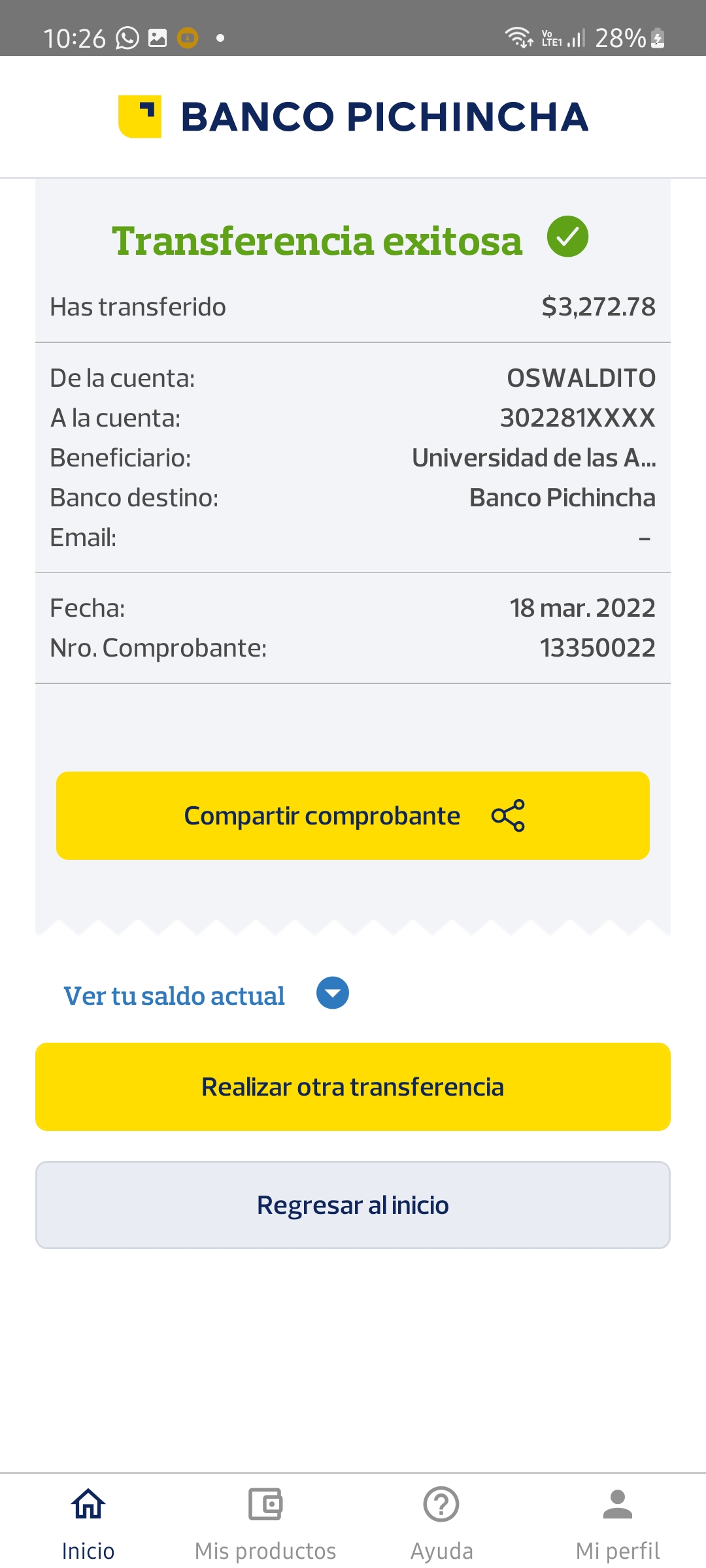Screen dimensions: 706x1568
Task: Tap the truncated beneficiary name Universidad de las A...
Action: pyautogui.click(x=533, y=458)
